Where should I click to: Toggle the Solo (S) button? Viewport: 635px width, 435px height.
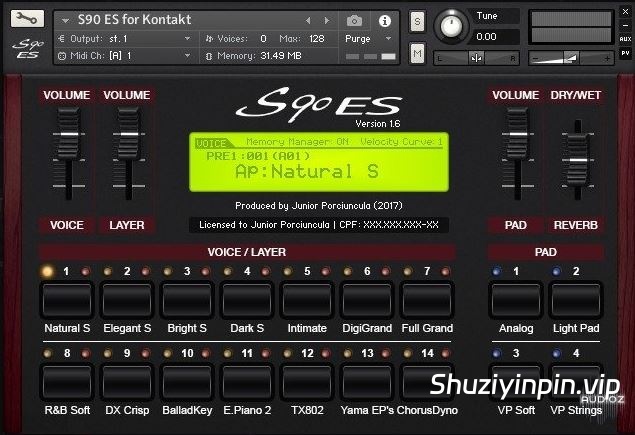[x=417, y=21]
